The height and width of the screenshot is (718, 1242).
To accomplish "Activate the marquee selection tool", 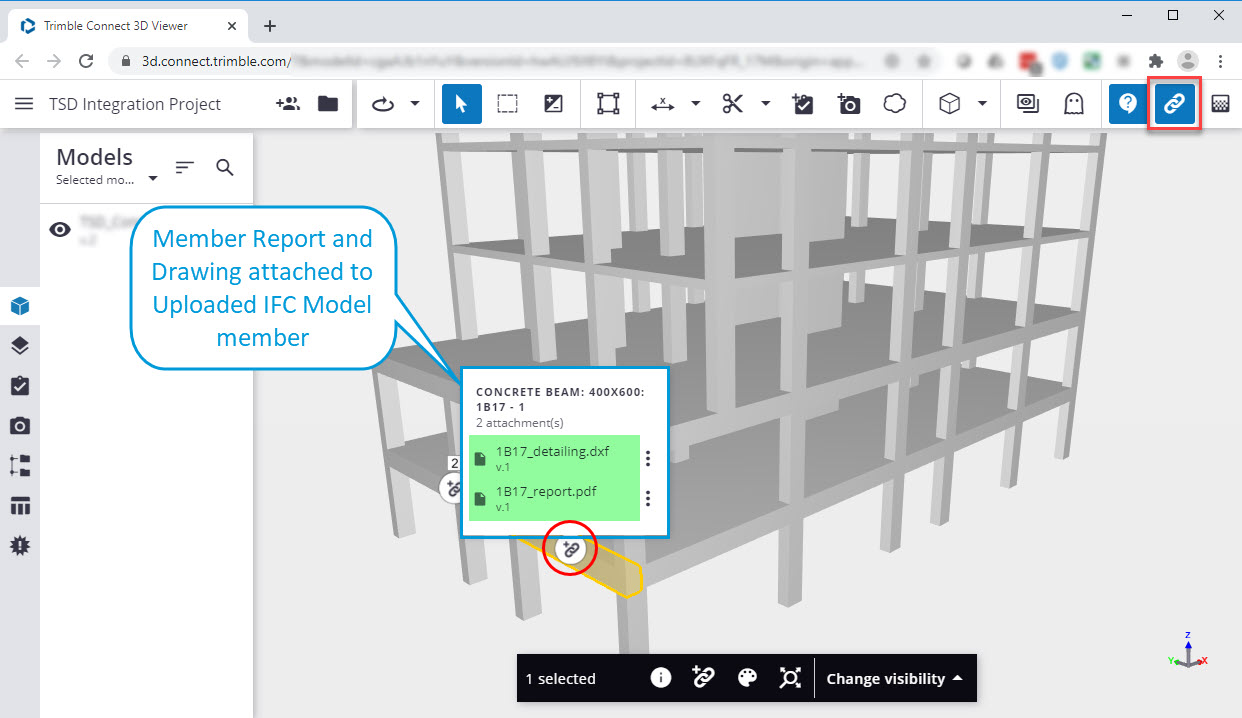I will pyautogui.click(x=507, y=103).
